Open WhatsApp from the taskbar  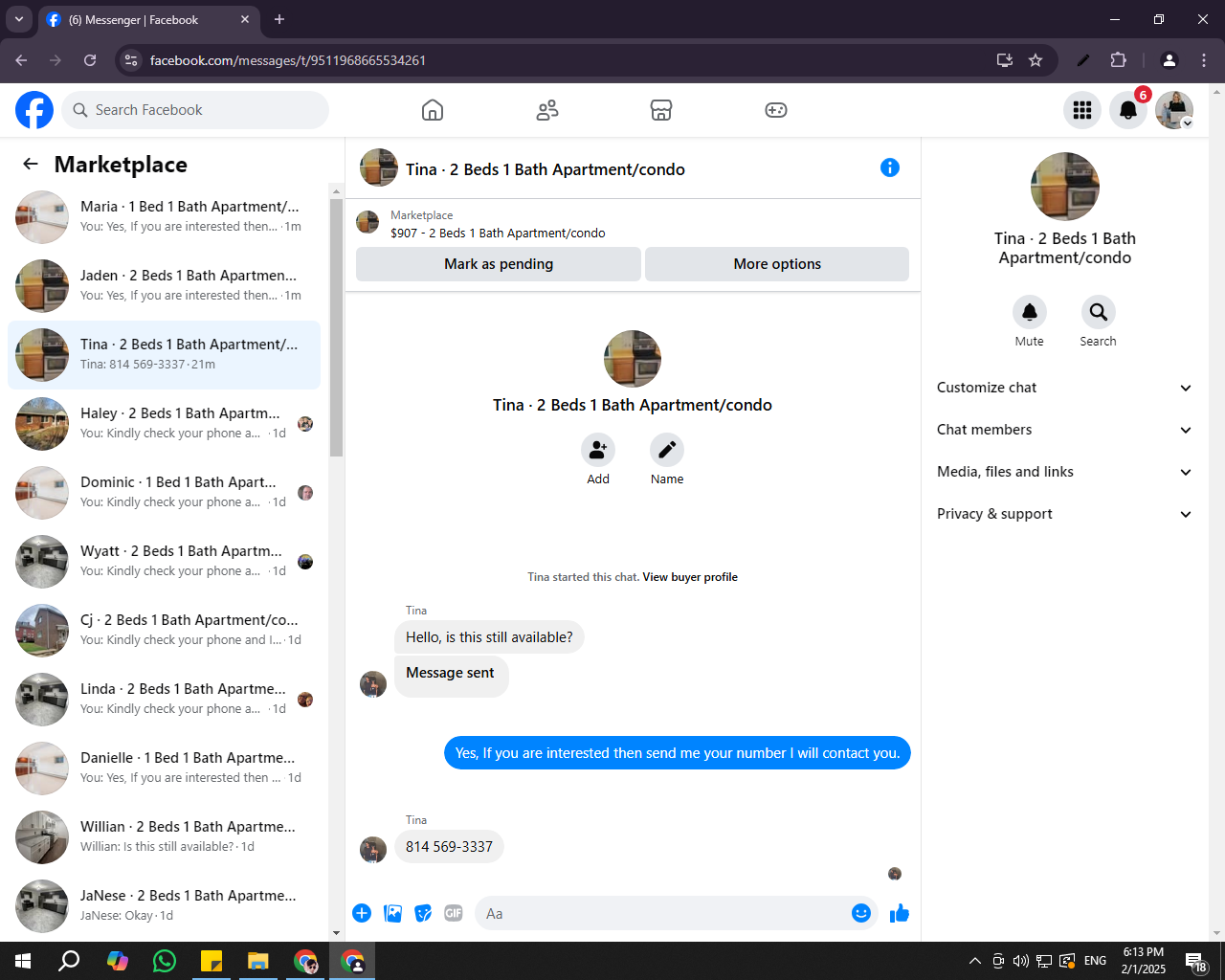(x=165, y=961)
